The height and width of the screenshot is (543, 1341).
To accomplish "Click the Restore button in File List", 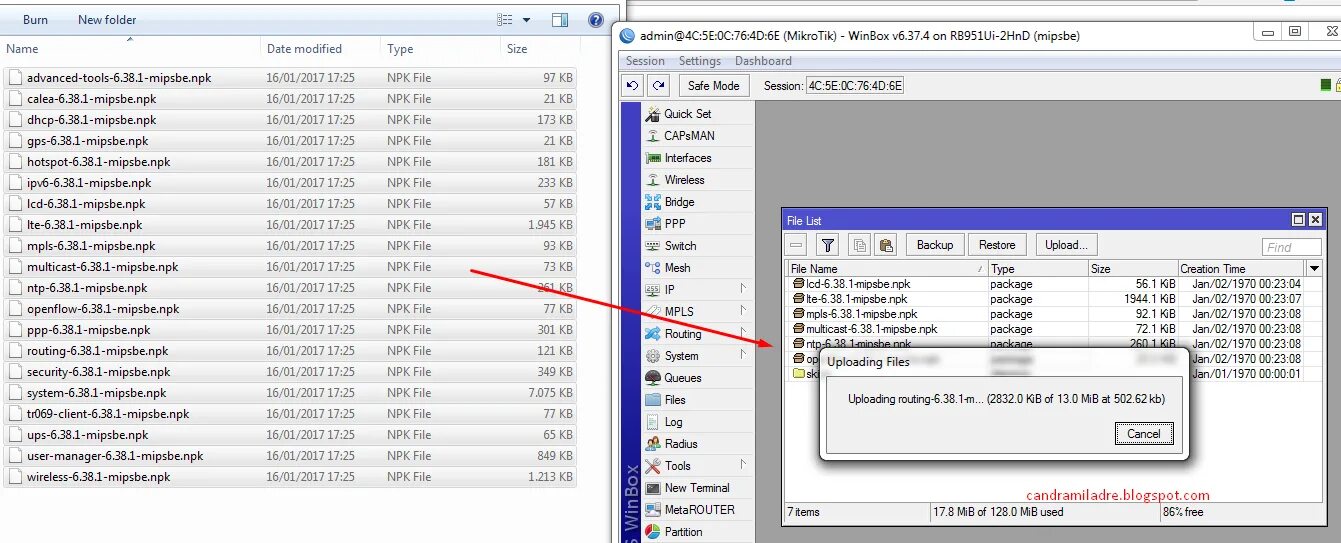I will tap(997, 245).
